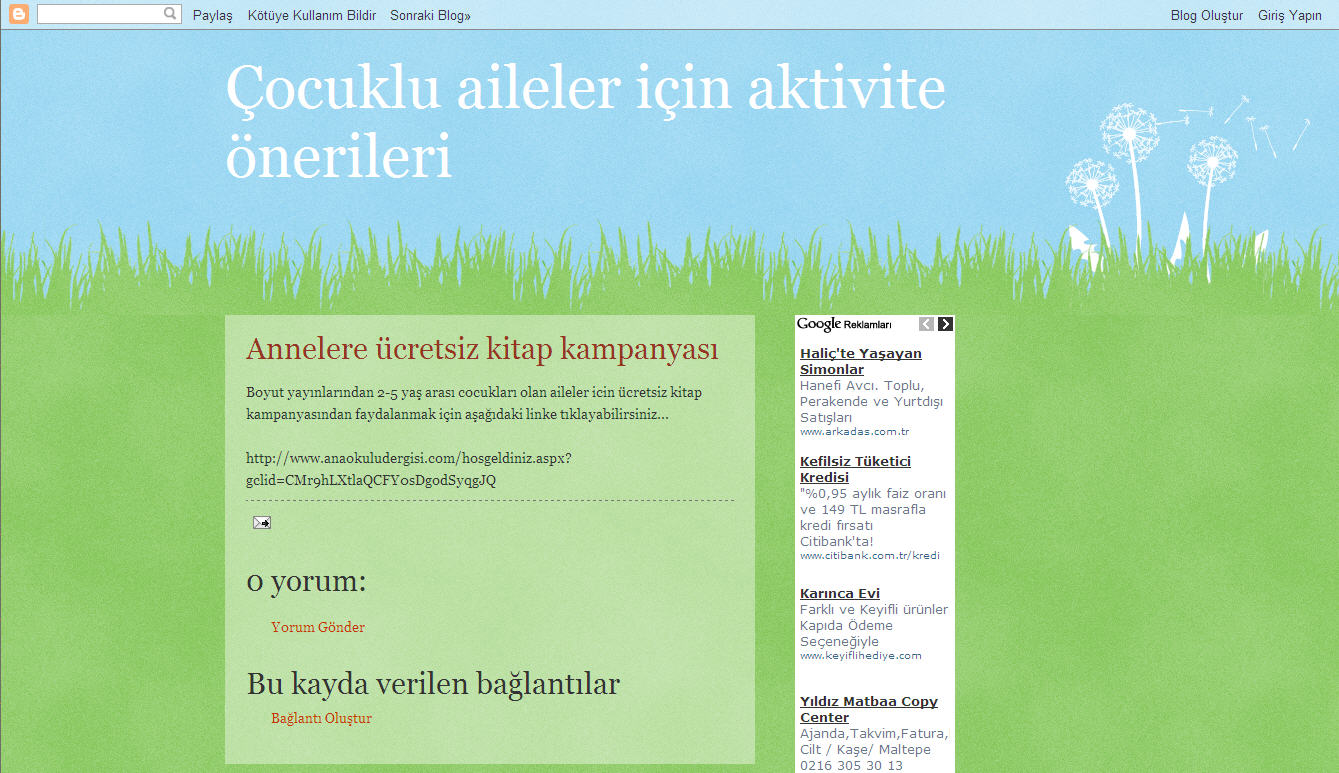Open ad Haliç'te Yaşayan Simonlar
Screen dimensions: 1339x773
(861, 362)
